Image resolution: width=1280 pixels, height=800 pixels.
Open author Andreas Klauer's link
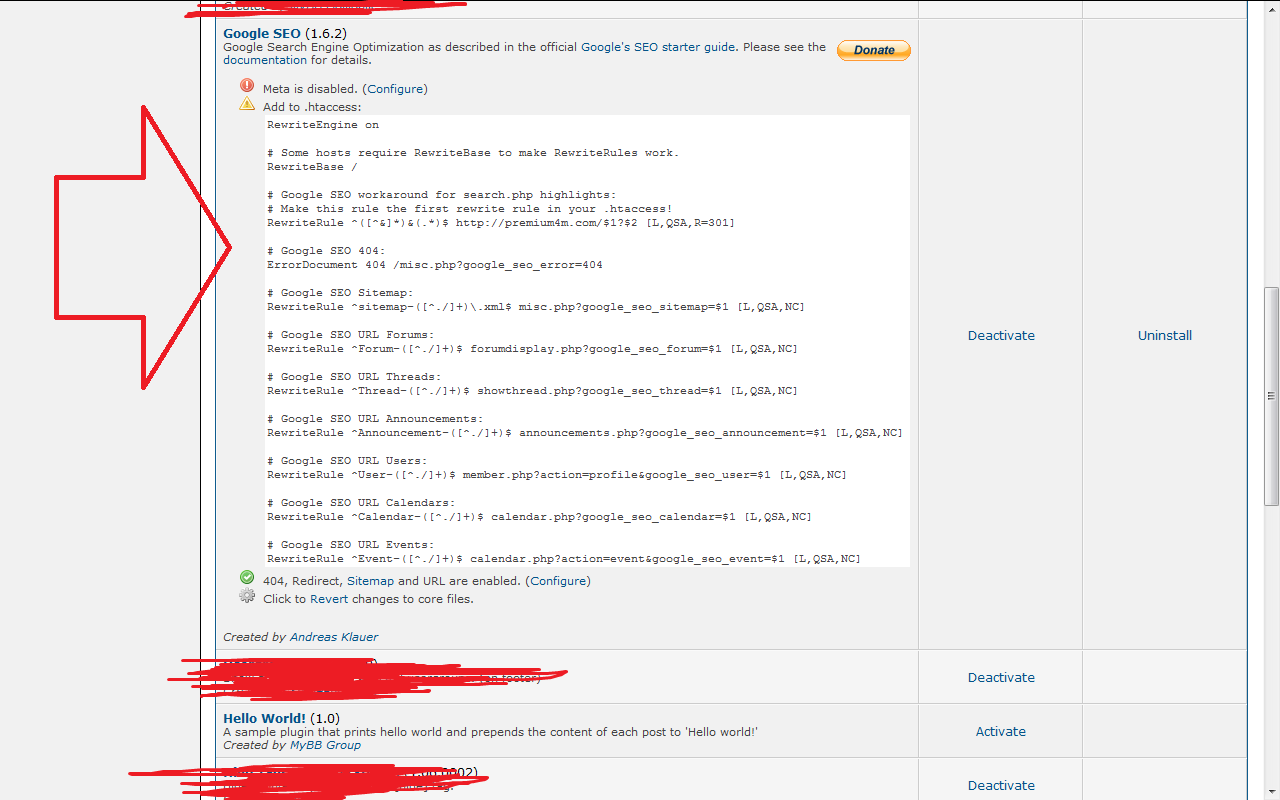[334, 637]
